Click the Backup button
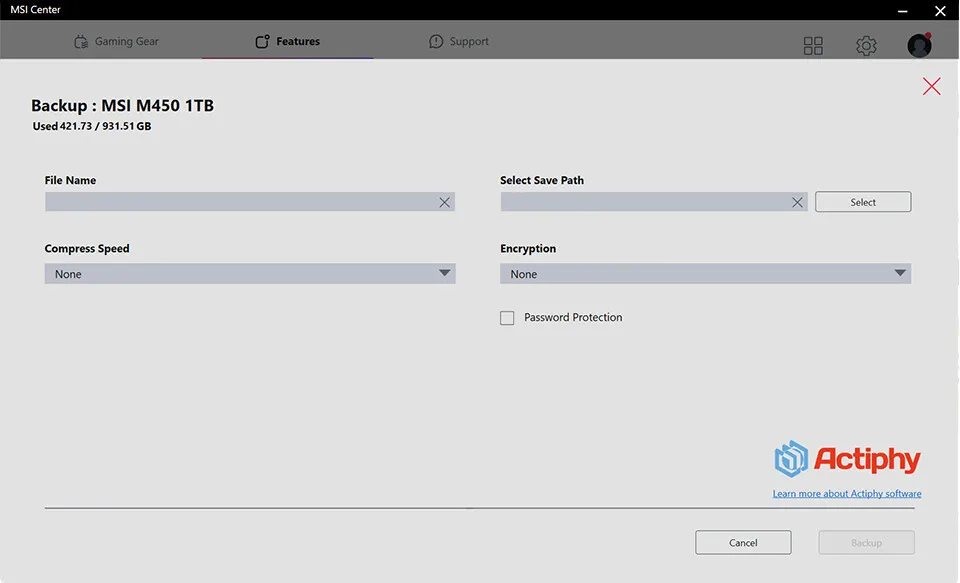 pyautogui.click(x=866, y=543)
